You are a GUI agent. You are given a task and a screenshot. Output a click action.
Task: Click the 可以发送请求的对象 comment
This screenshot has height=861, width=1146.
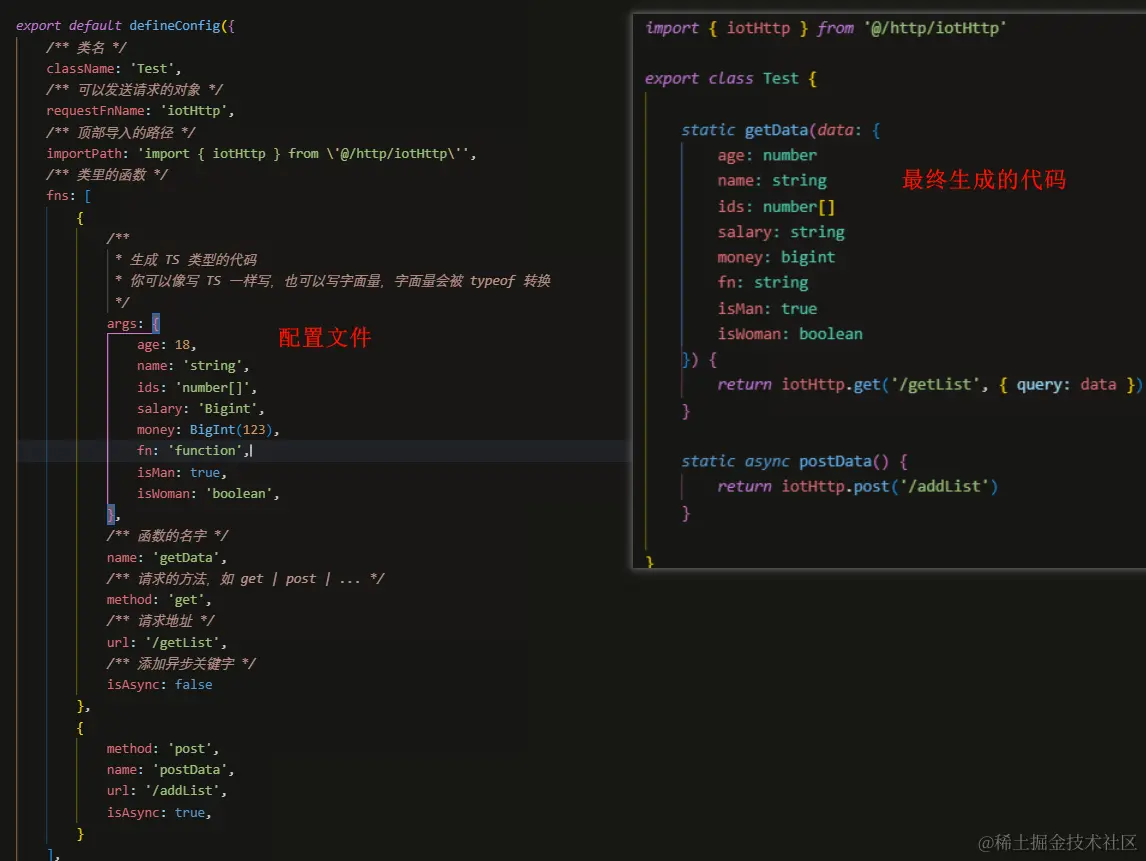(134, 90)
